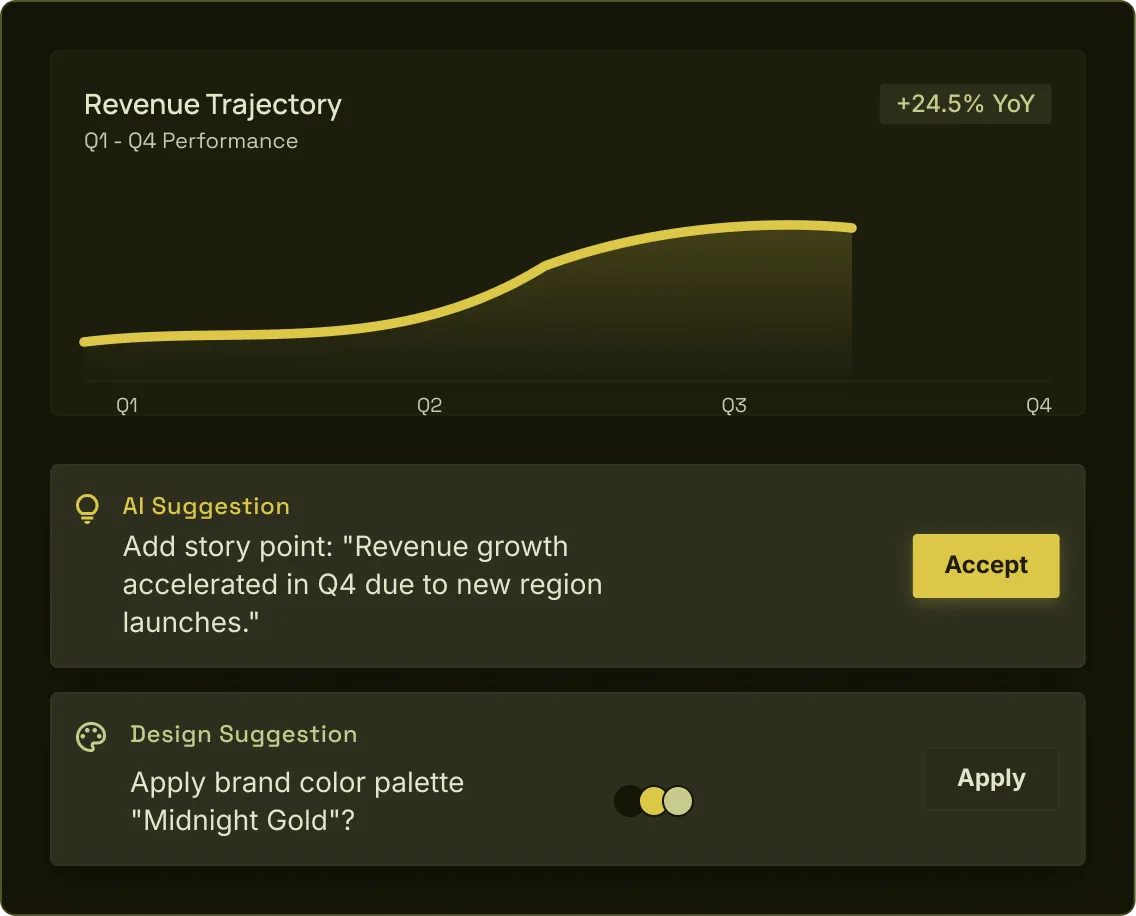
Task: Select the Q1 - Q4 Performance subtitle
Action: tap(191, 141)
